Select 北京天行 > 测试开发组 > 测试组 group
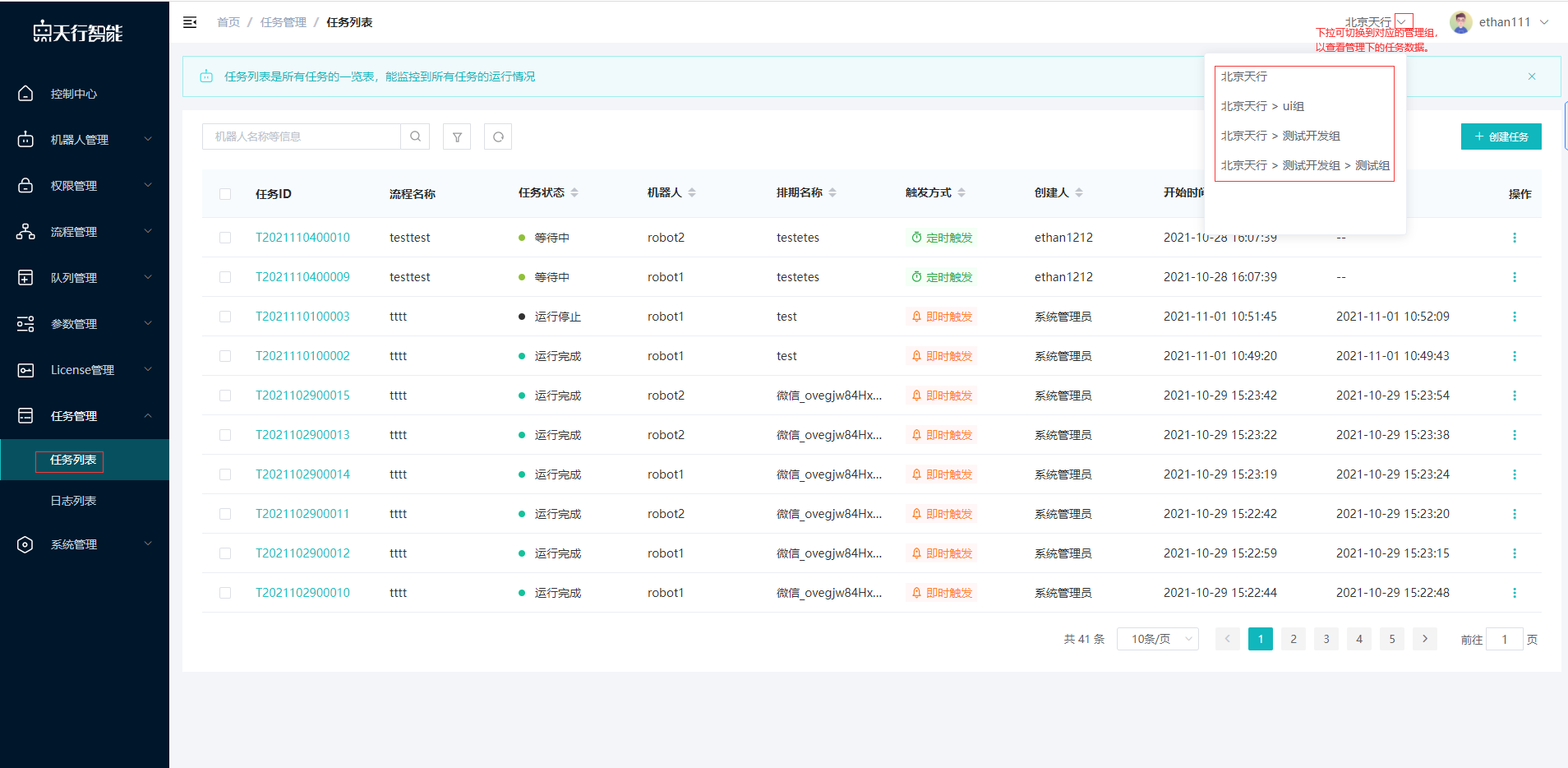The height and width of the screenshot is (768, 1568). click(1305, 165)
